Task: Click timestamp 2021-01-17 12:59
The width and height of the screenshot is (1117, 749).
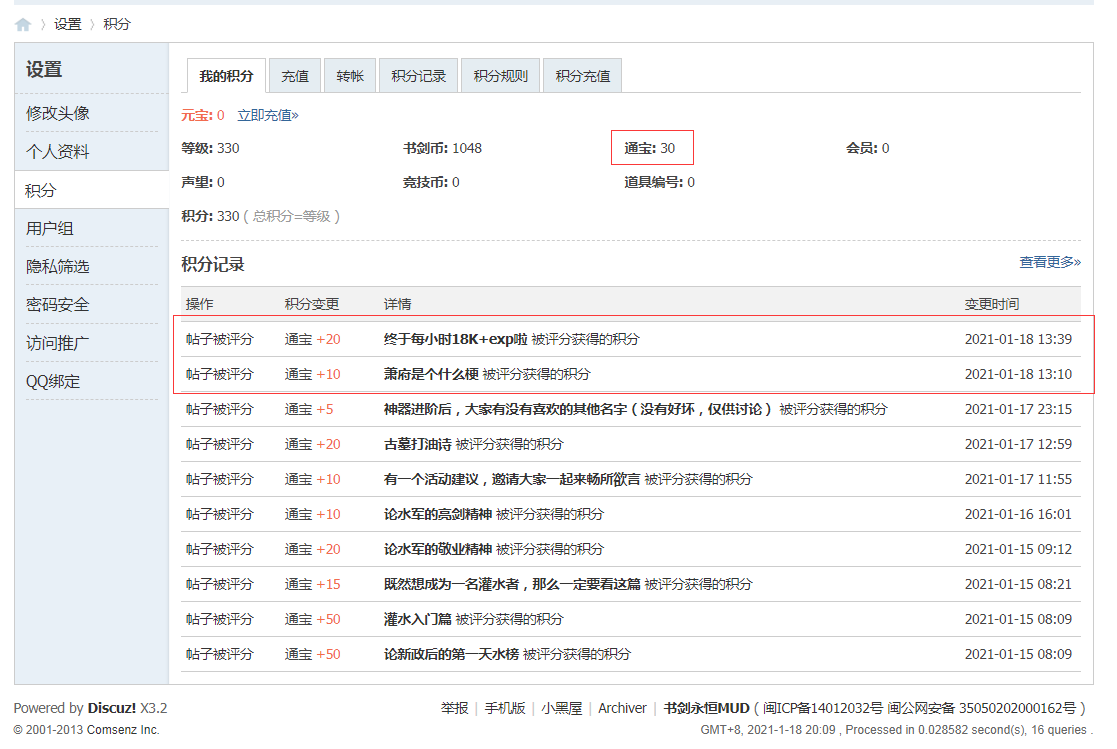Action: (x=1018, y=444)
